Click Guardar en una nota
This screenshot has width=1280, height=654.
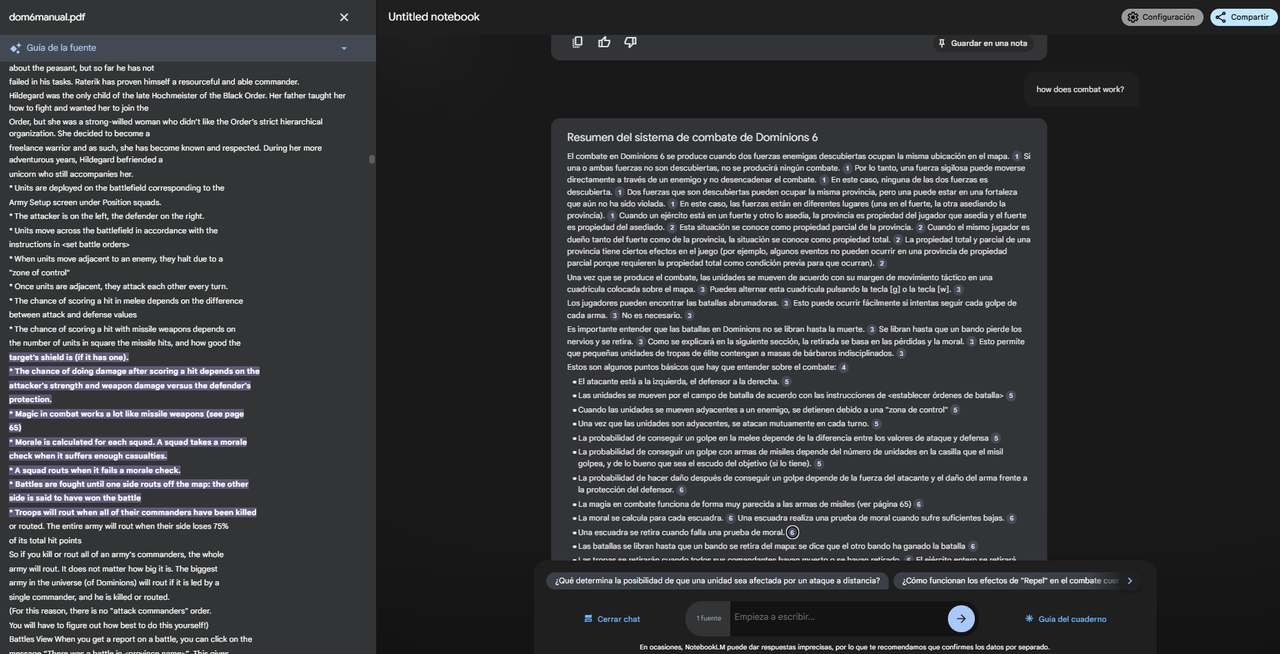(x=982, y=43)
